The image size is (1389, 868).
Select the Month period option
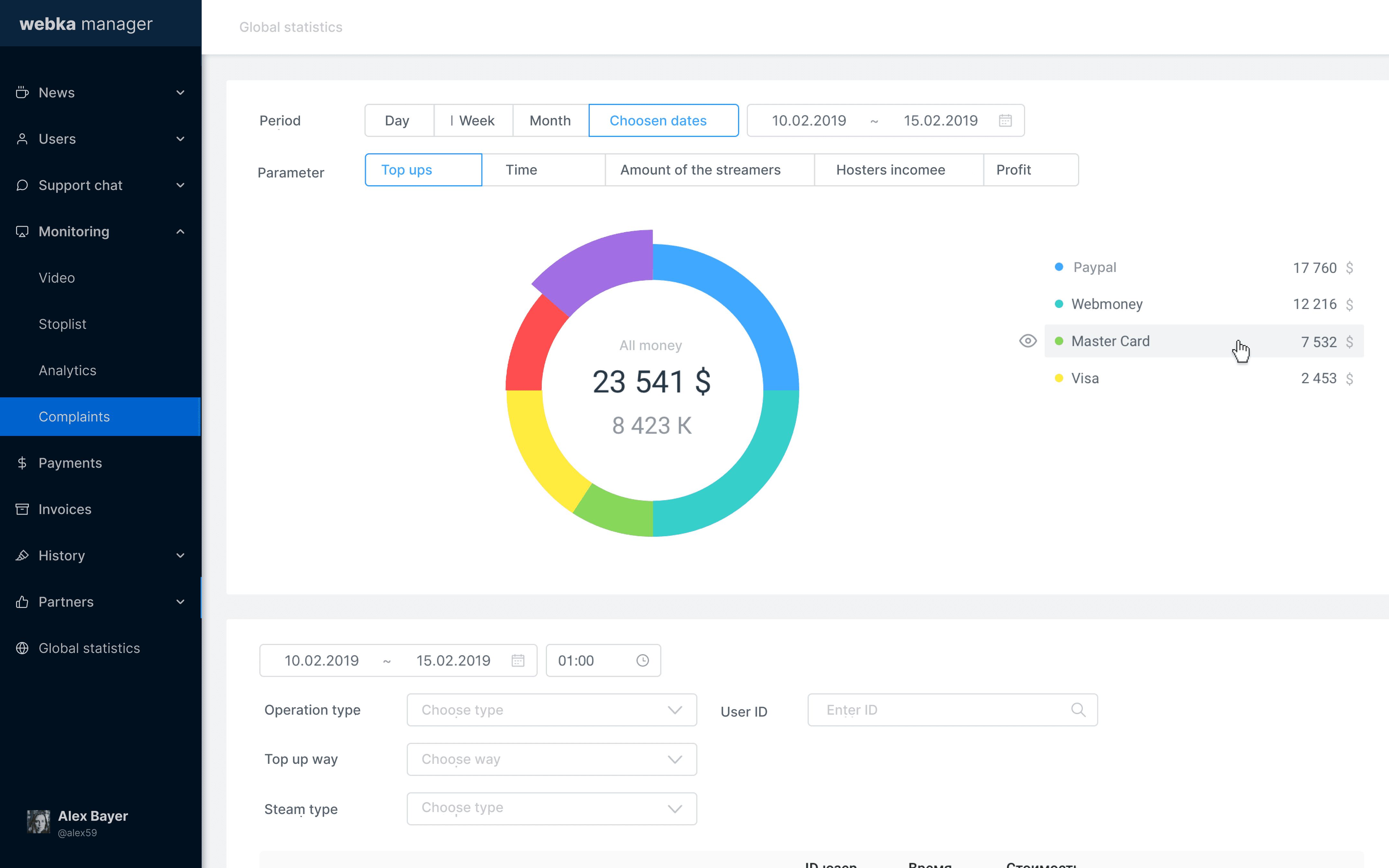550,121
